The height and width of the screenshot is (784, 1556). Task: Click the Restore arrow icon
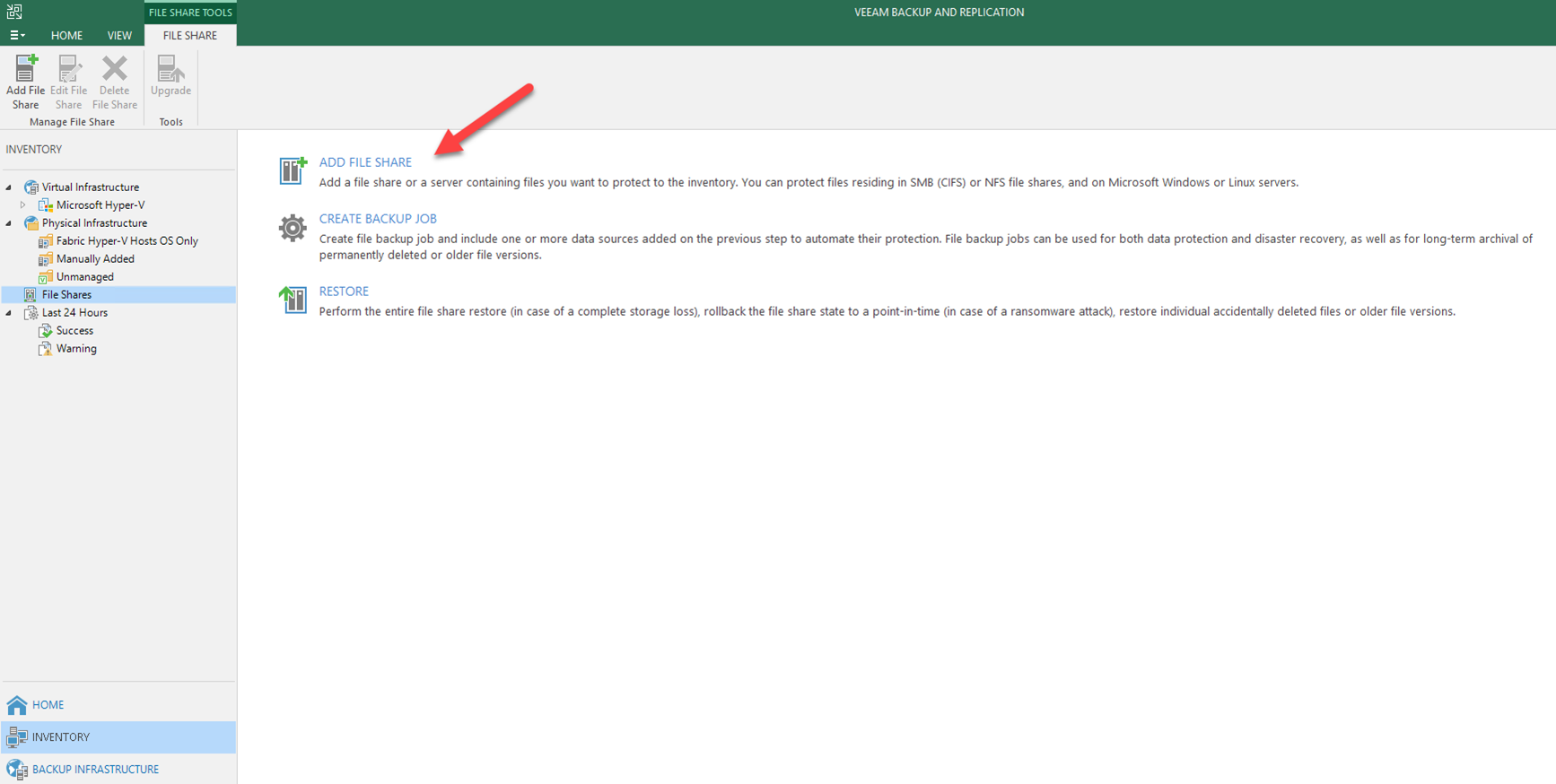click(293, 300)
